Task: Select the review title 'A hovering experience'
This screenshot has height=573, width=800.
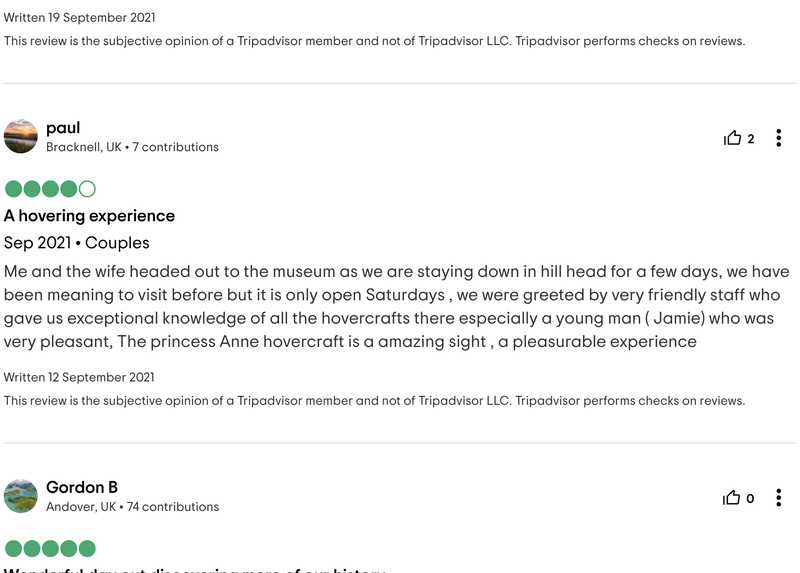Action: tap(89, 216)
